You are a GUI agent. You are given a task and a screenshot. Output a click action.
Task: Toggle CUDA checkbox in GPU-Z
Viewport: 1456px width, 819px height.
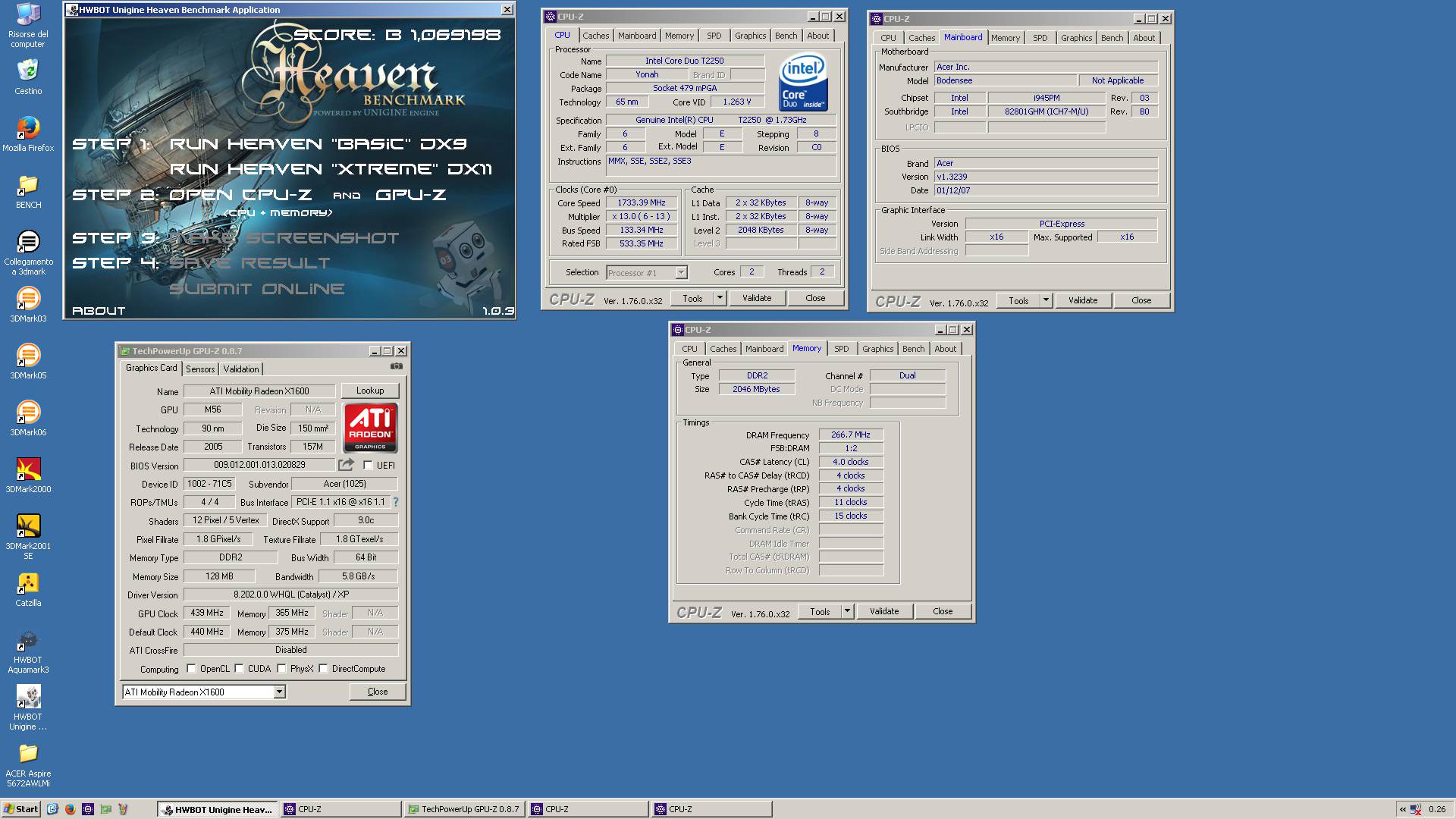239,669
